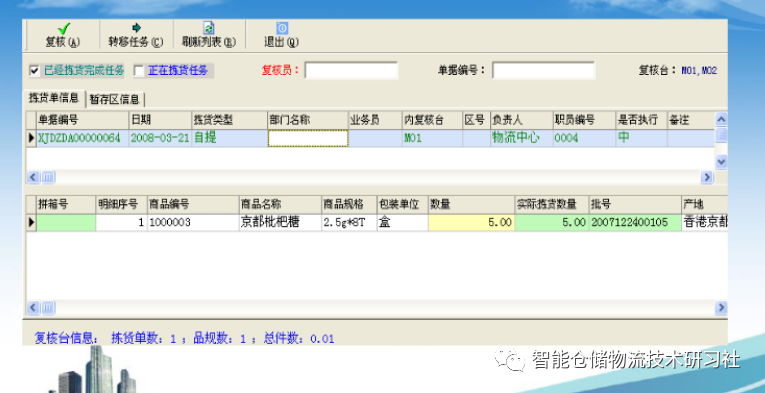The image size is (765, 393).
Task: Click the 中 execution status cell
Action: [x=641, y=138]
